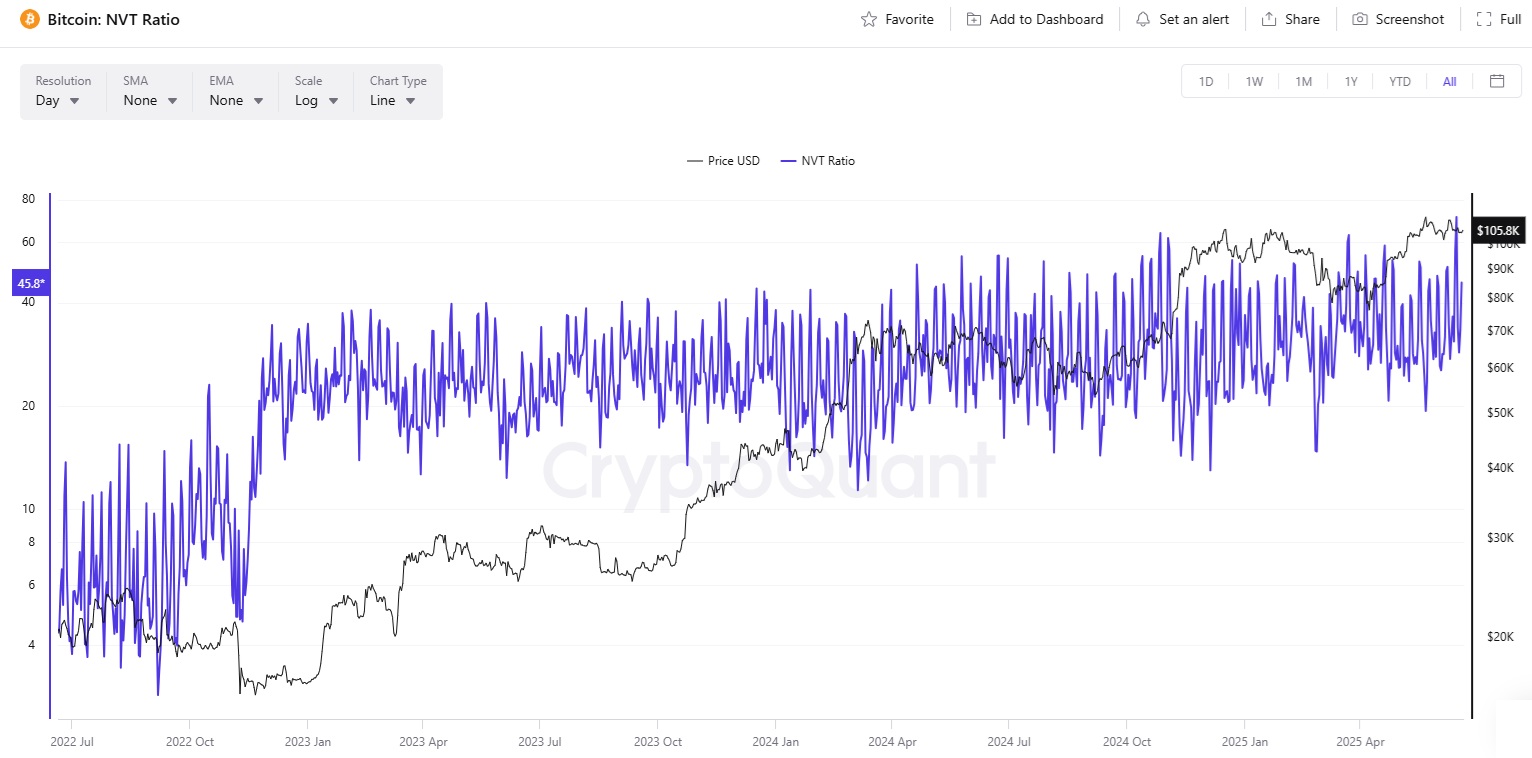Viewport: 1532px width, 758px height.
Task: Click the 2024 Apr axis label
Action: [x=892, y=742]
